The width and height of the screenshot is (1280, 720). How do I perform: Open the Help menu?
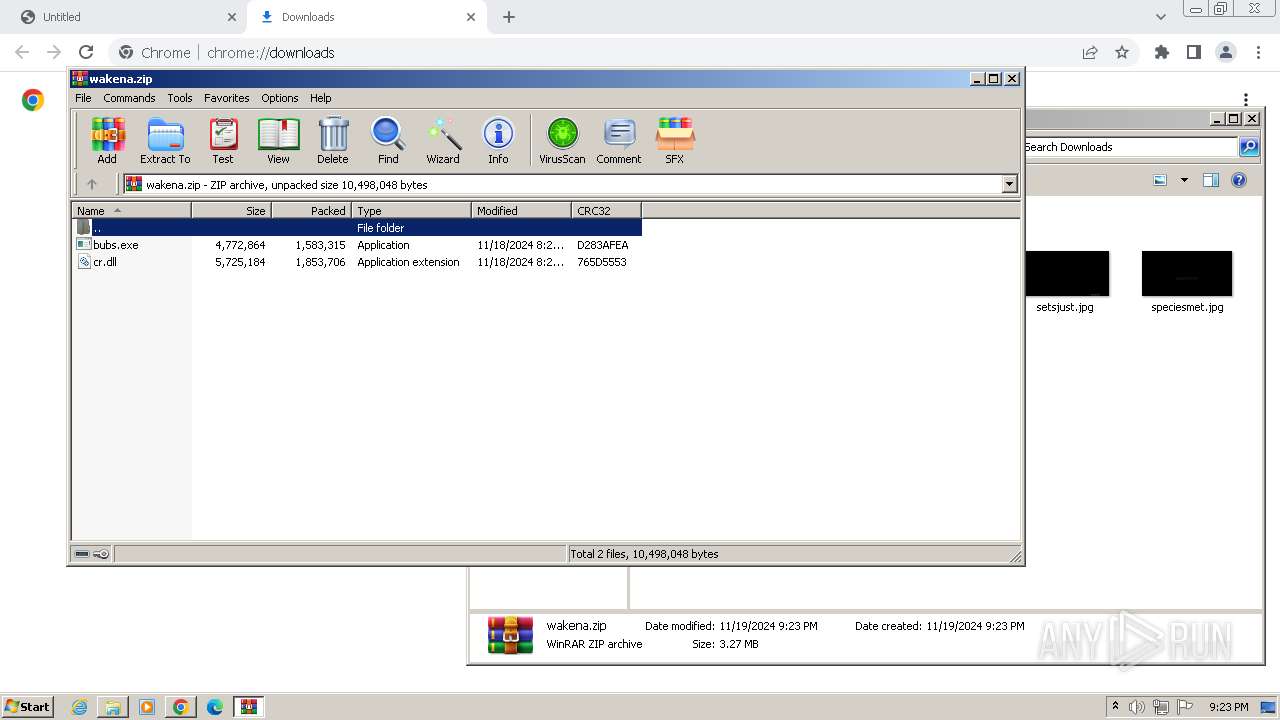pyautogui.click(x=320, y=98)
